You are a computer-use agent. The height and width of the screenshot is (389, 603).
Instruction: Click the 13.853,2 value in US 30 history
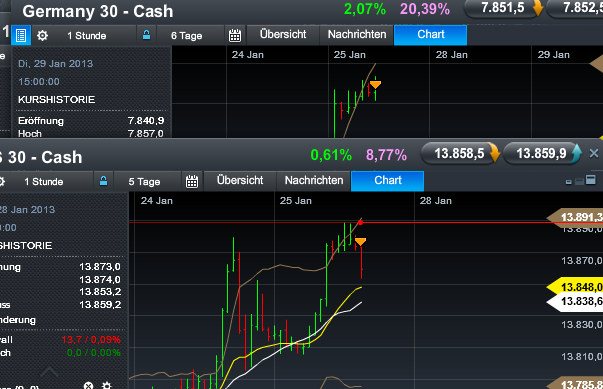pyautogui.click(x=100, y=292)
